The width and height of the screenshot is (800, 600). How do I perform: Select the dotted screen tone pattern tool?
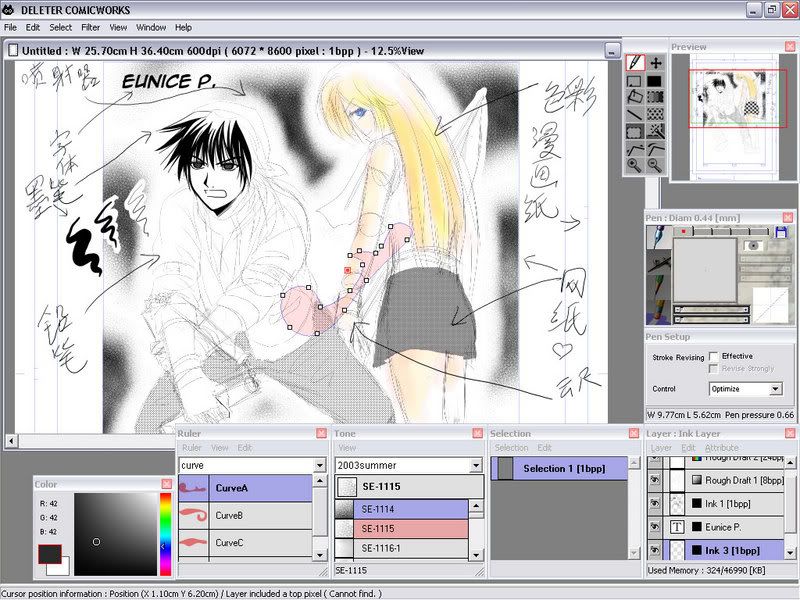(x=656, y=114)
